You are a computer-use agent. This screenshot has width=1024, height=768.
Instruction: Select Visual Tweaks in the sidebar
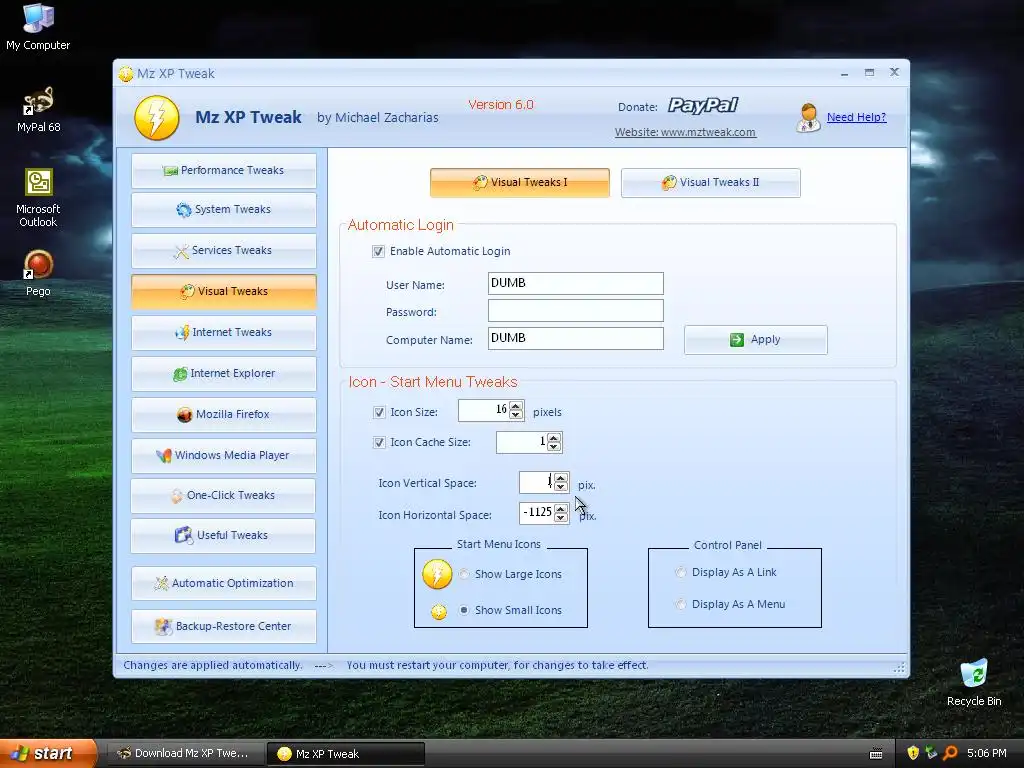pyautogui.click(x=224, y=291)
